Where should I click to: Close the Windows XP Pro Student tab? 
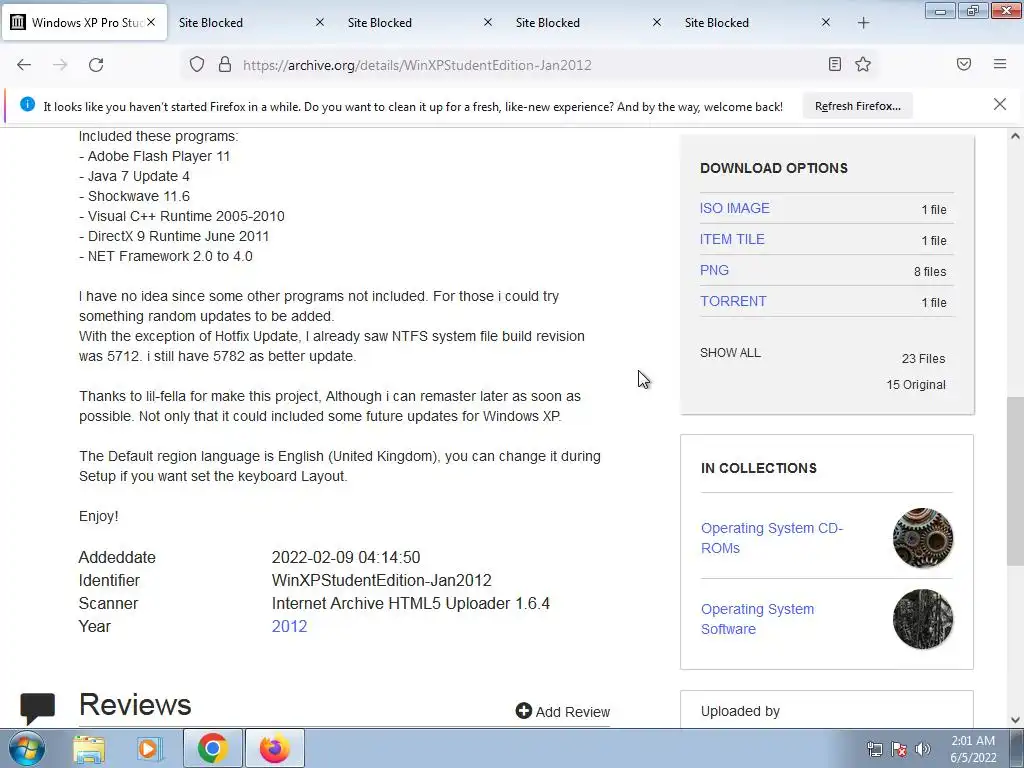click(151, 22)
